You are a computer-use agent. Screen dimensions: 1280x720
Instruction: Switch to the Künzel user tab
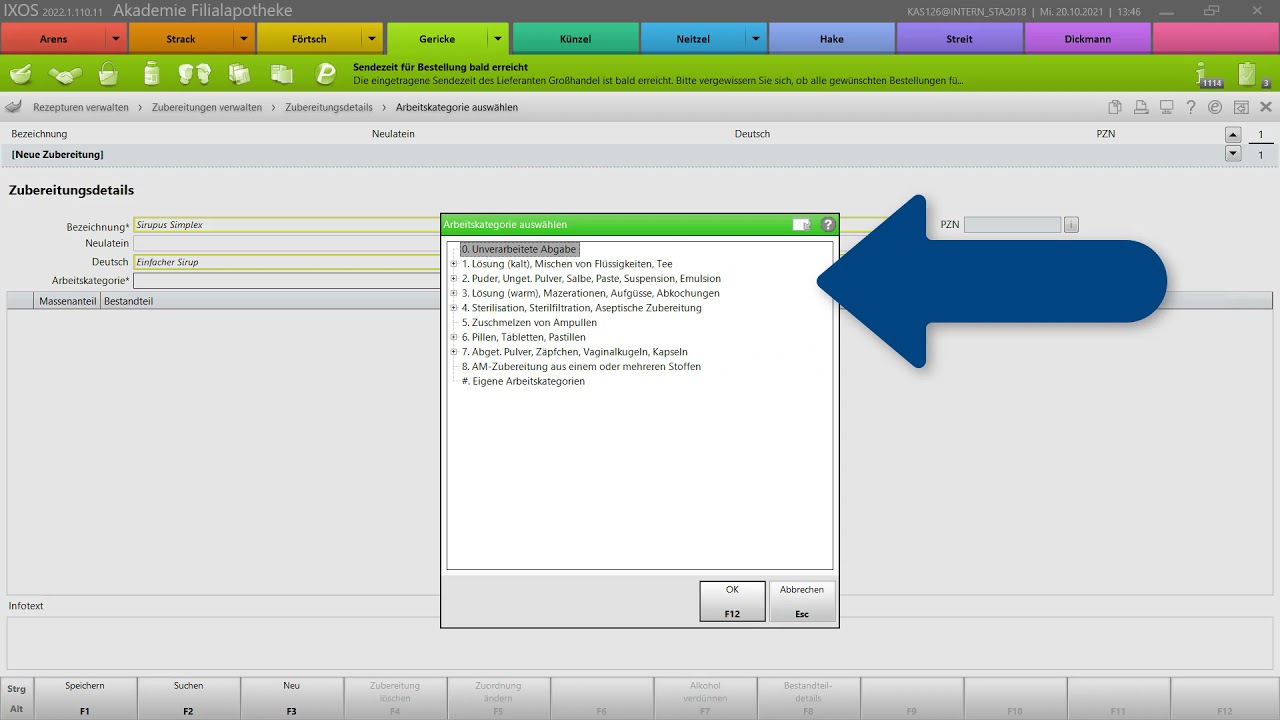(x=575, y=39)
